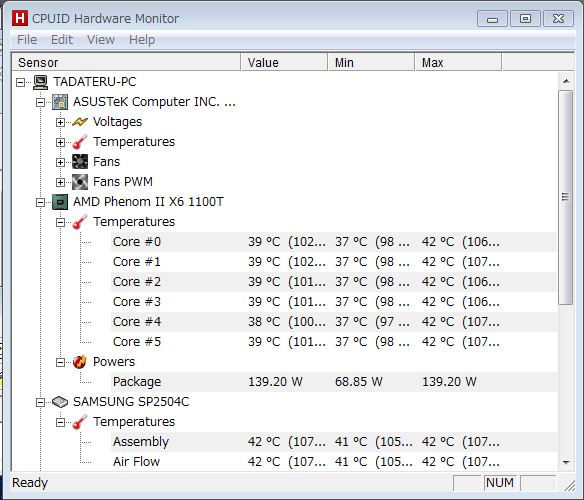
Task: Collapse the SAMSUNG SP2504C node
Action: coord(40,402)
